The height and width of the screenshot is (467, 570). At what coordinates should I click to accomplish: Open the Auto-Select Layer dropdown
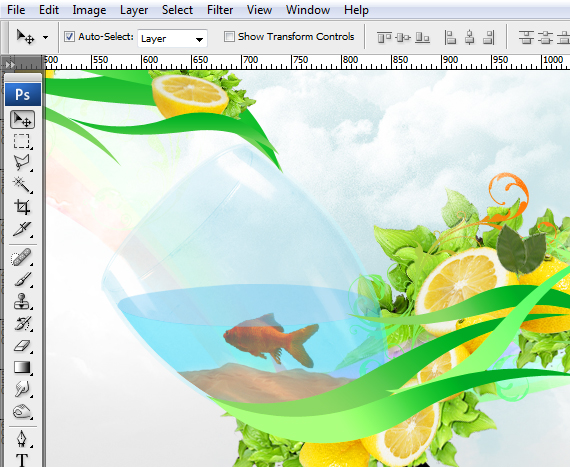point(172,39)
